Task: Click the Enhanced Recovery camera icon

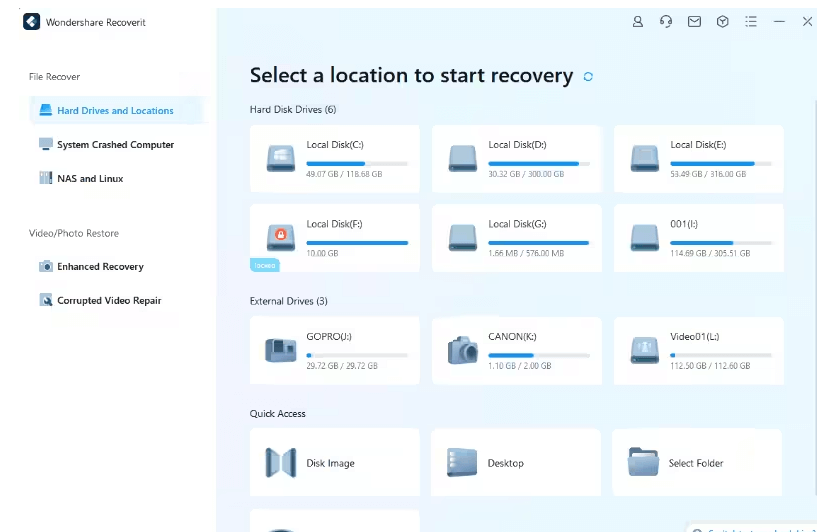Action: (x=46, y=266)
